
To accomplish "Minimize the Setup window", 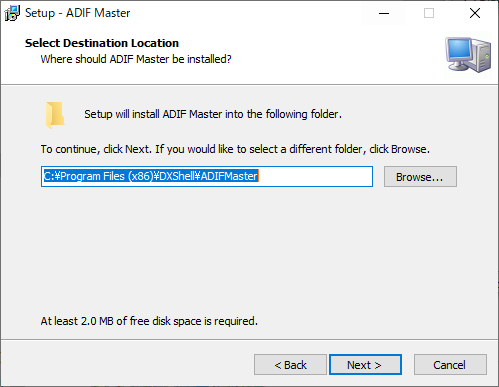I will point(384,13).
